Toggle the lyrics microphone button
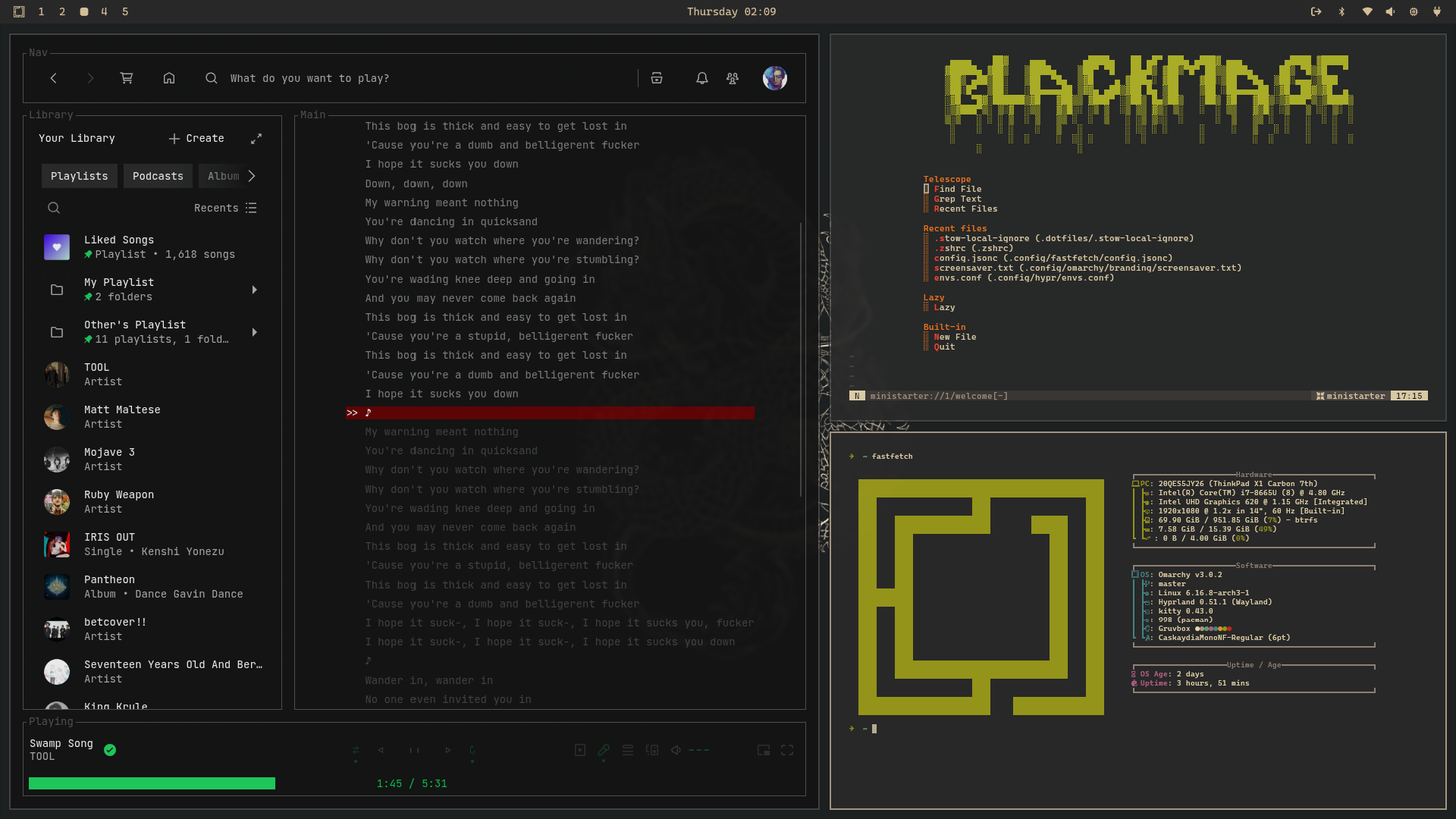 tap(604, 750)
